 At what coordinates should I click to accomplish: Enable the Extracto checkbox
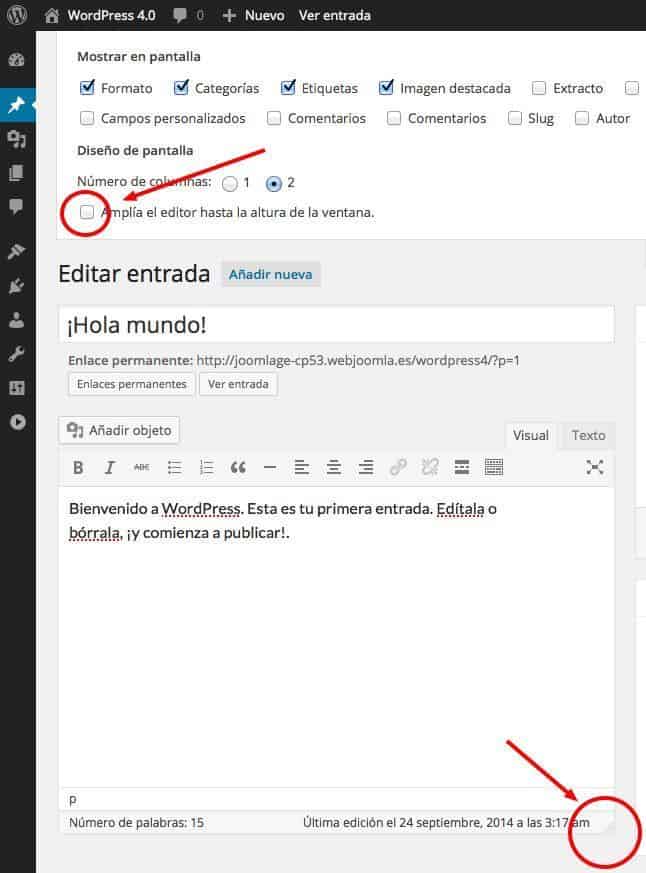(539, 88)
